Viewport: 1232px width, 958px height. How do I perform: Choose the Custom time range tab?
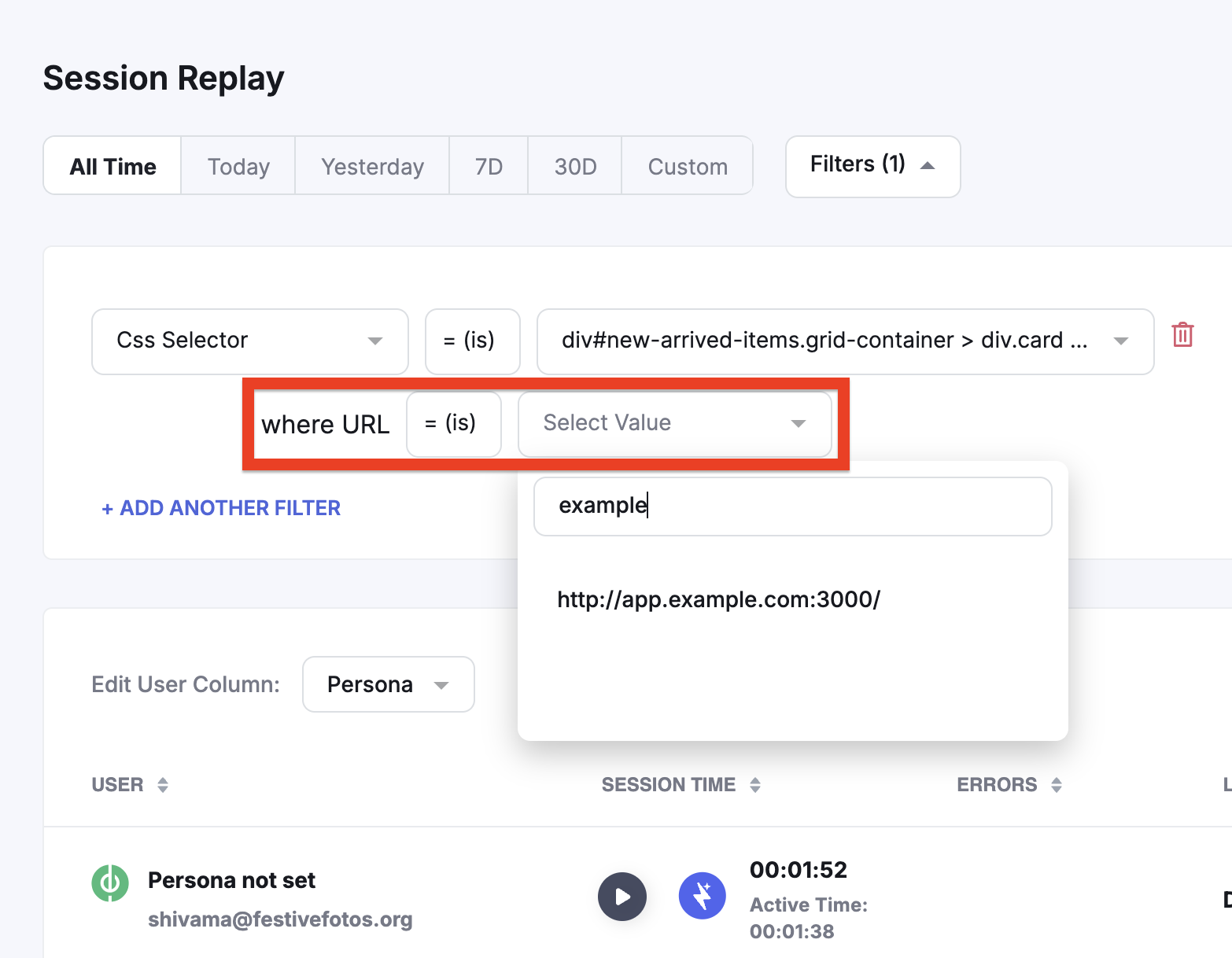pyautogui.click(x=687, y=166)
